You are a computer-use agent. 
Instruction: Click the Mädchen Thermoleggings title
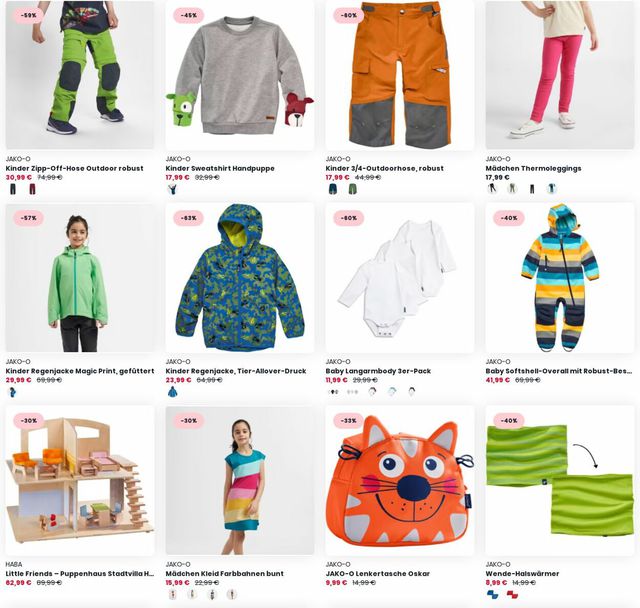pos(533,168)
